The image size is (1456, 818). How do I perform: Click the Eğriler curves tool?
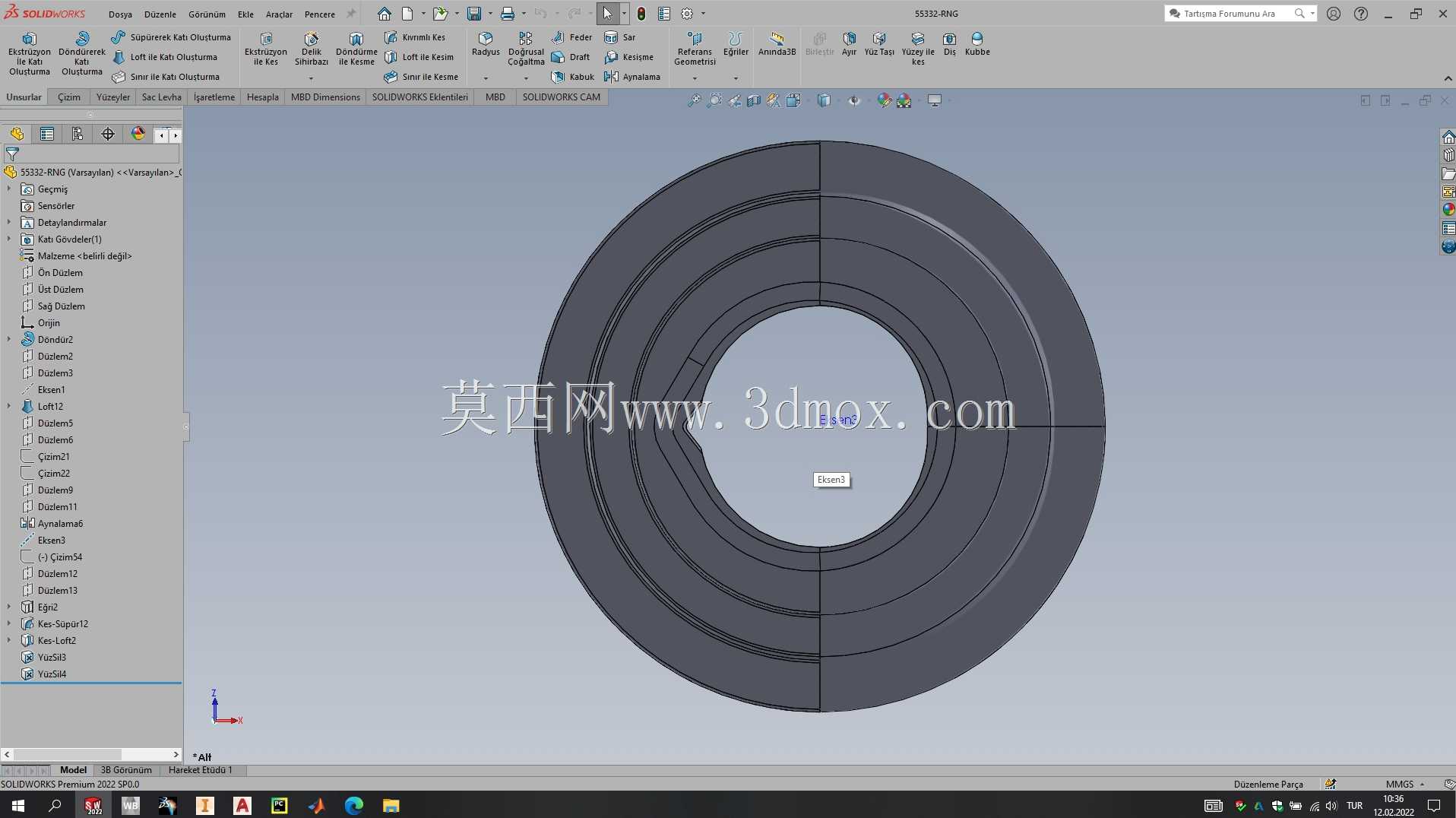736,44
